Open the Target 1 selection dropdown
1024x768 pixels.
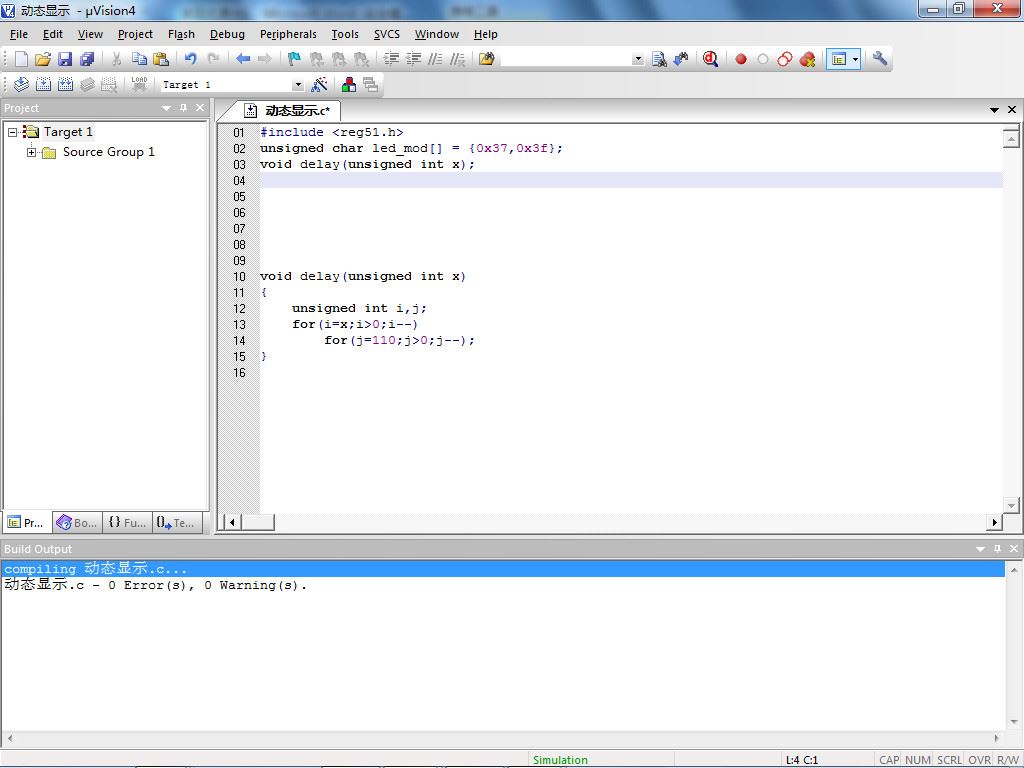[x=297, y=85]
